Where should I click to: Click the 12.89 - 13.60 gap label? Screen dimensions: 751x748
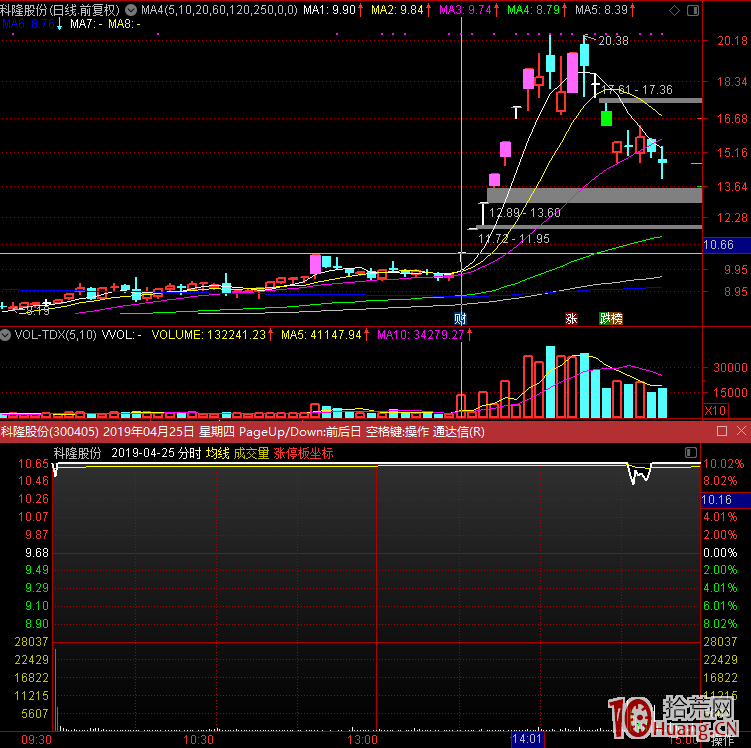pos(524,213)
